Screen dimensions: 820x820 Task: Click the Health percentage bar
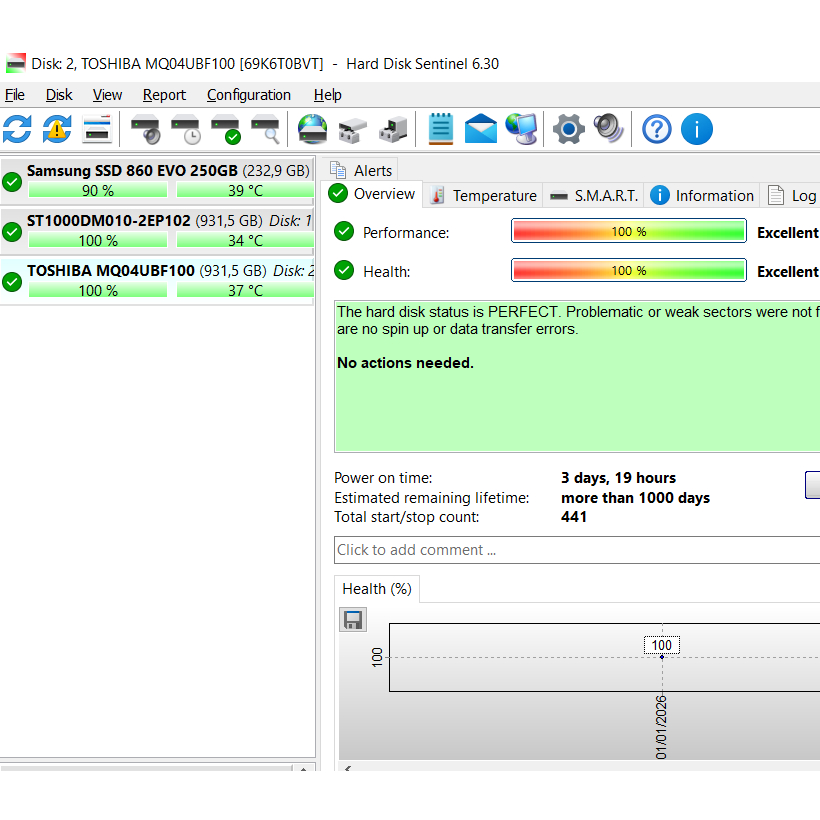pyautogui.click(x=628, y=271)
